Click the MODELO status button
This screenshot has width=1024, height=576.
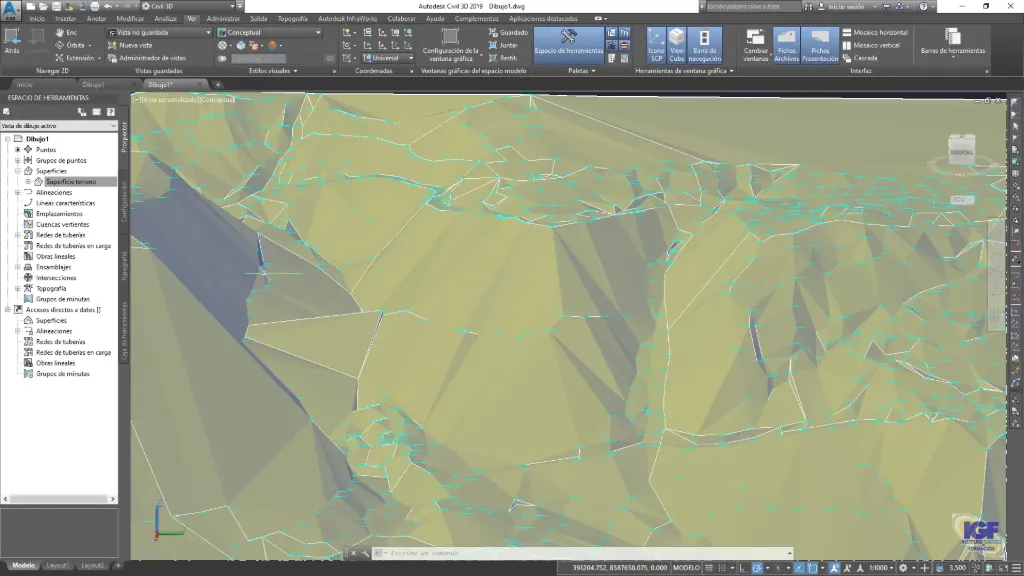click(686, 568)
